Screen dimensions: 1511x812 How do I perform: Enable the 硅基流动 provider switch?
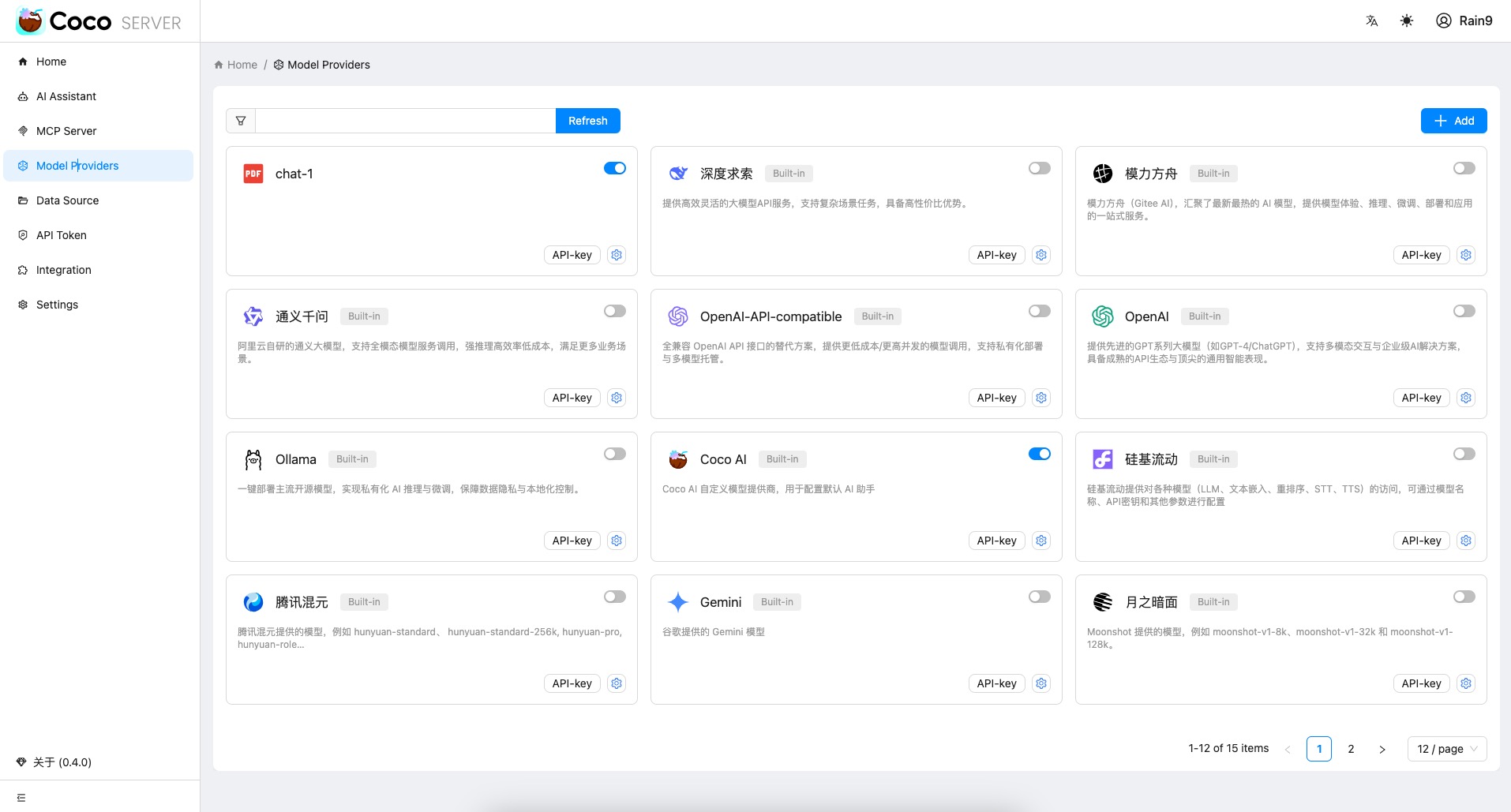[1464, 454]
